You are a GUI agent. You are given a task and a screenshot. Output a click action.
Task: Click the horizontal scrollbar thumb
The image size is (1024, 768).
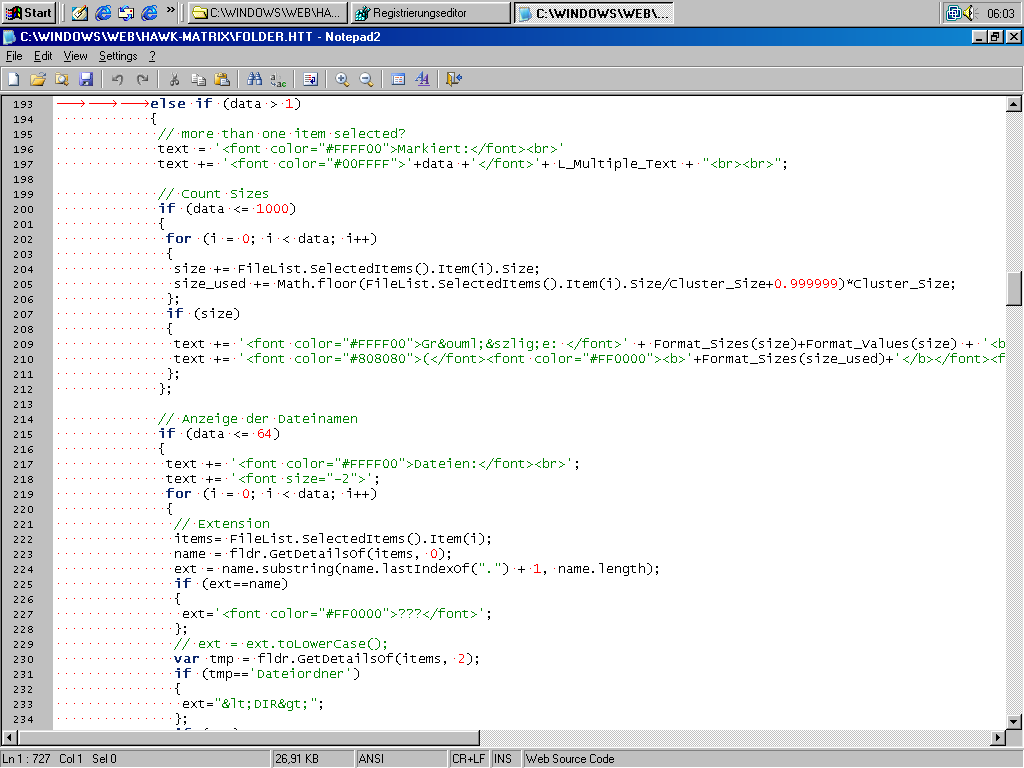(x=249, y=737)
